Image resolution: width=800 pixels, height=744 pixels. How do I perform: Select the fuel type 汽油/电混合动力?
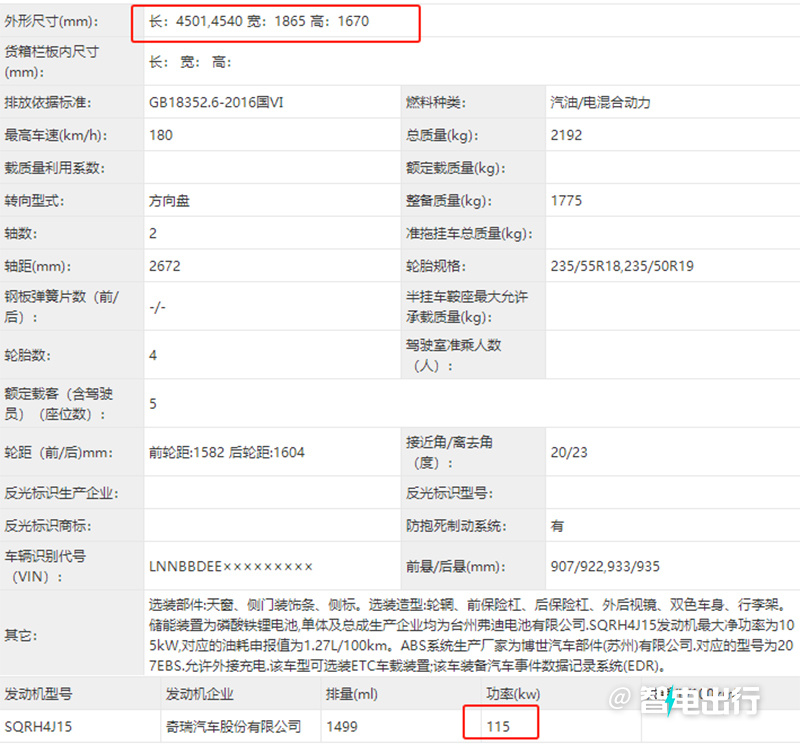click(601, 103)
